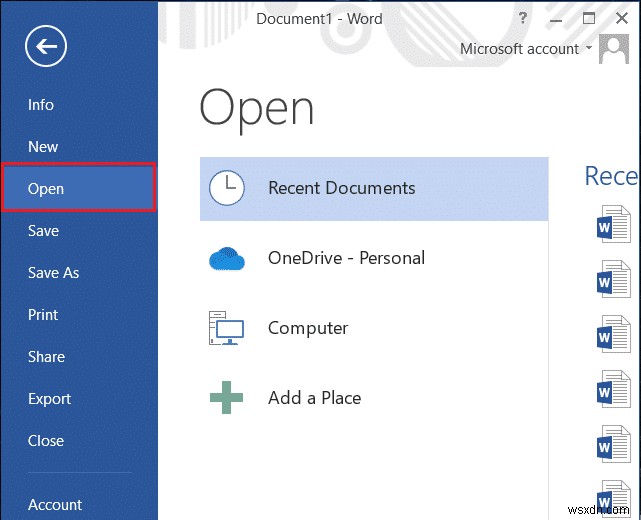Open the Print page
Image resolution: width=641 pixels, height=520 pixels.
coord(43,315)
